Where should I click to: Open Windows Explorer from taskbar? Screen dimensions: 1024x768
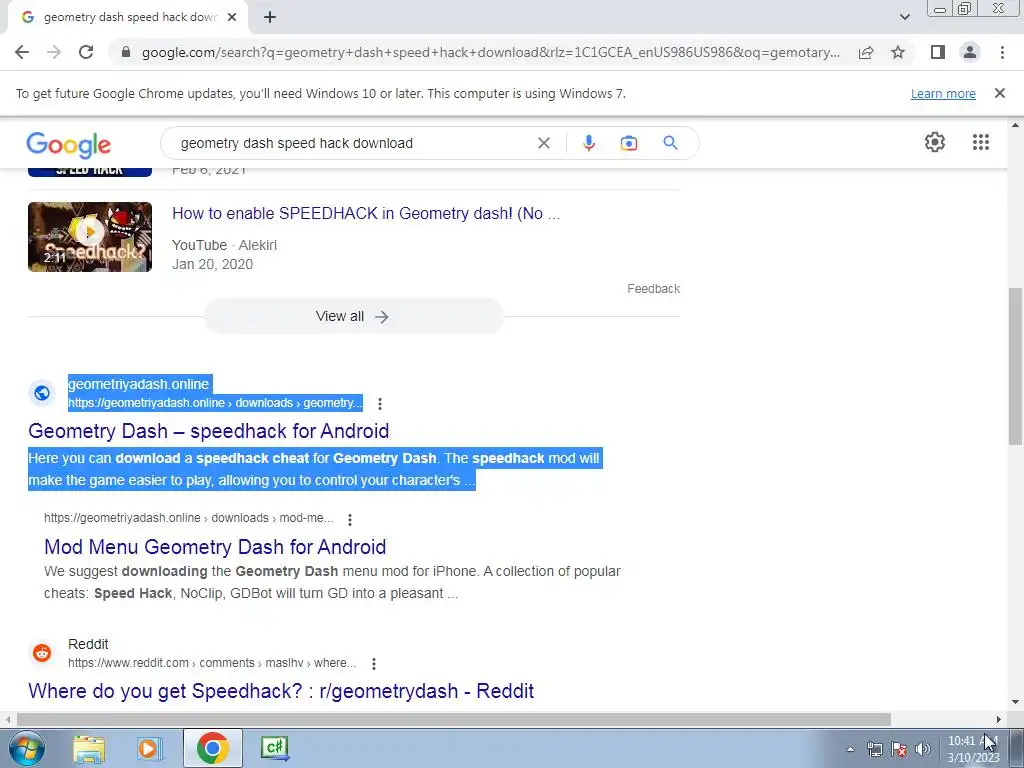(89, 749)
